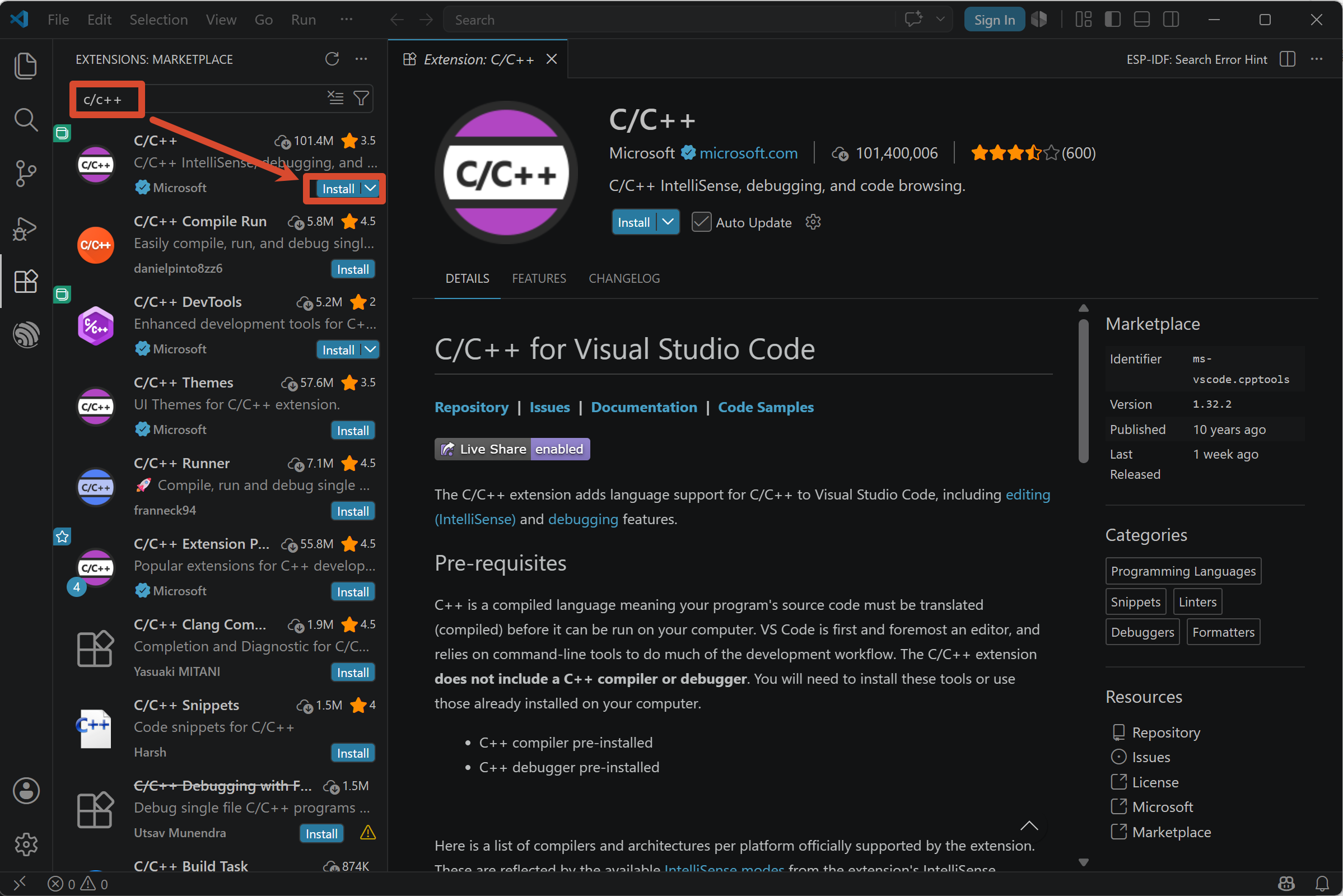Open the Explorer view in activity bar
The width and height of the screenshot is (1343, 896).
(26, 65)
